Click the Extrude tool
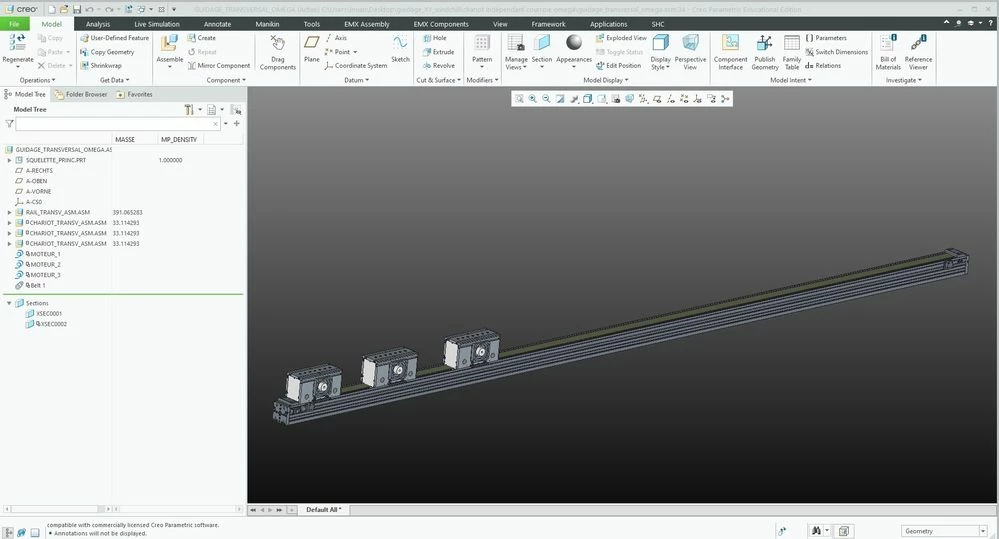This screenshot has height=539, width=999. (438, 52)
